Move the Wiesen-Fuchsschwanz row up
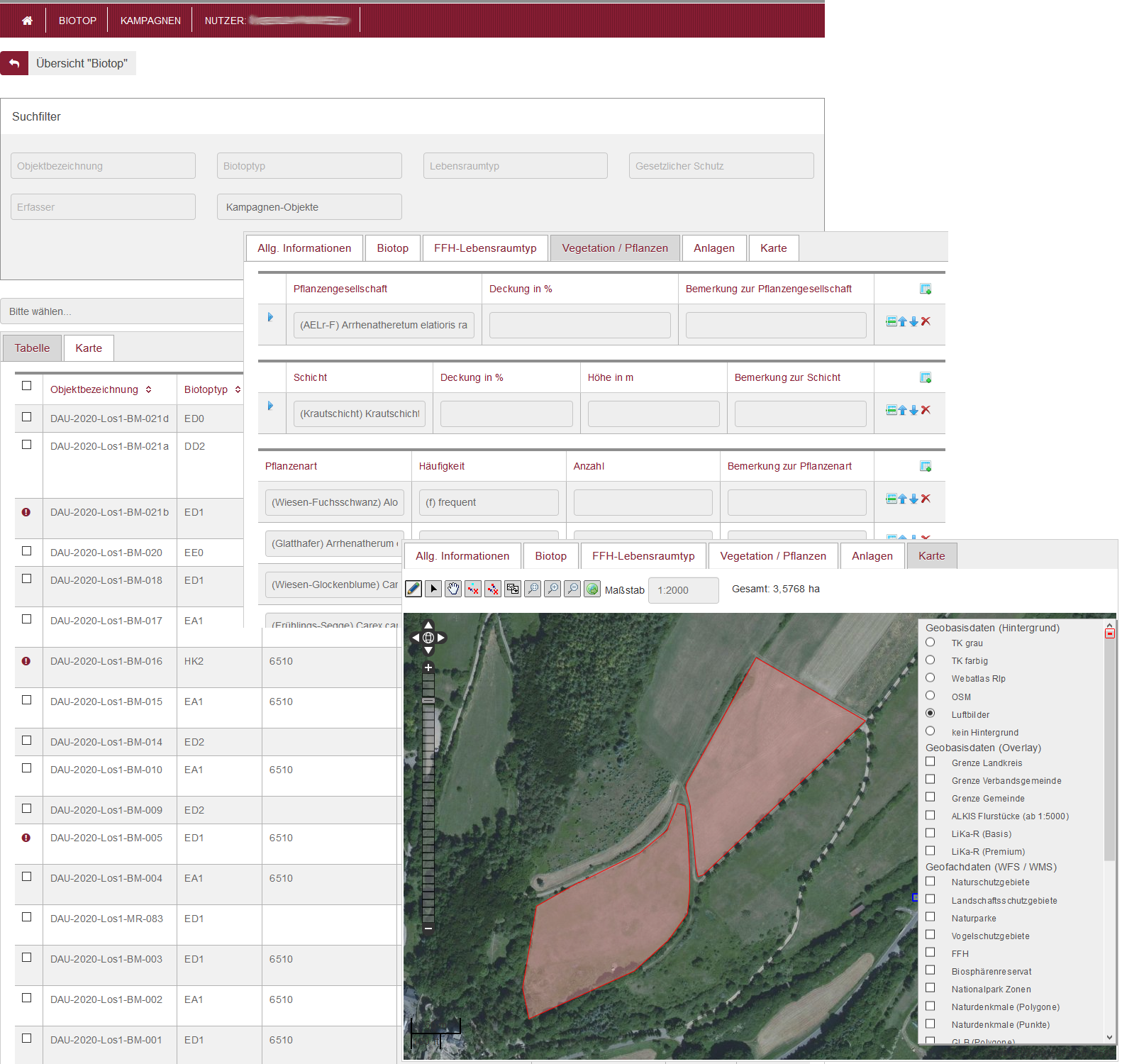 (x=903, y=499)
